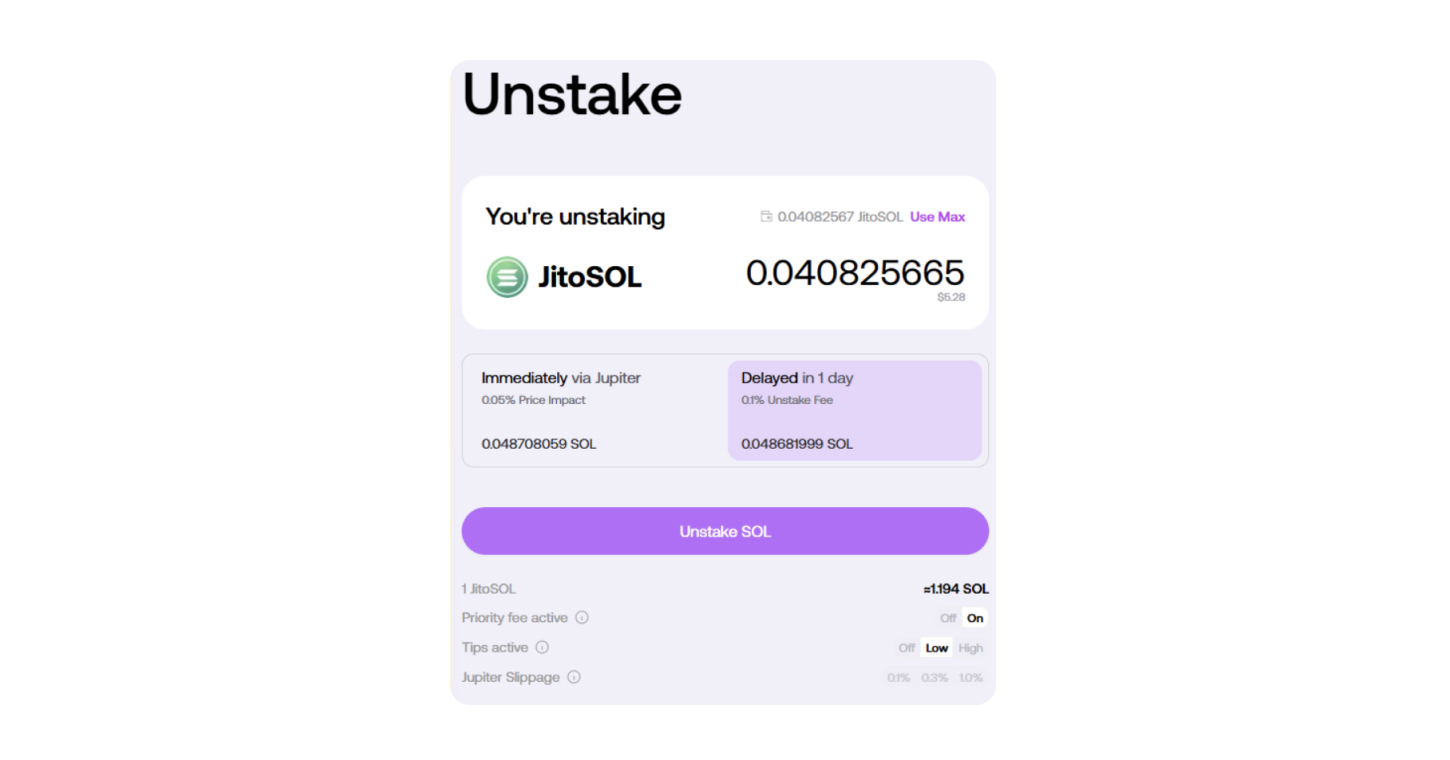1450x760 pixels.
Task: Click the Unstake SOL button
Action: [725, 531]
